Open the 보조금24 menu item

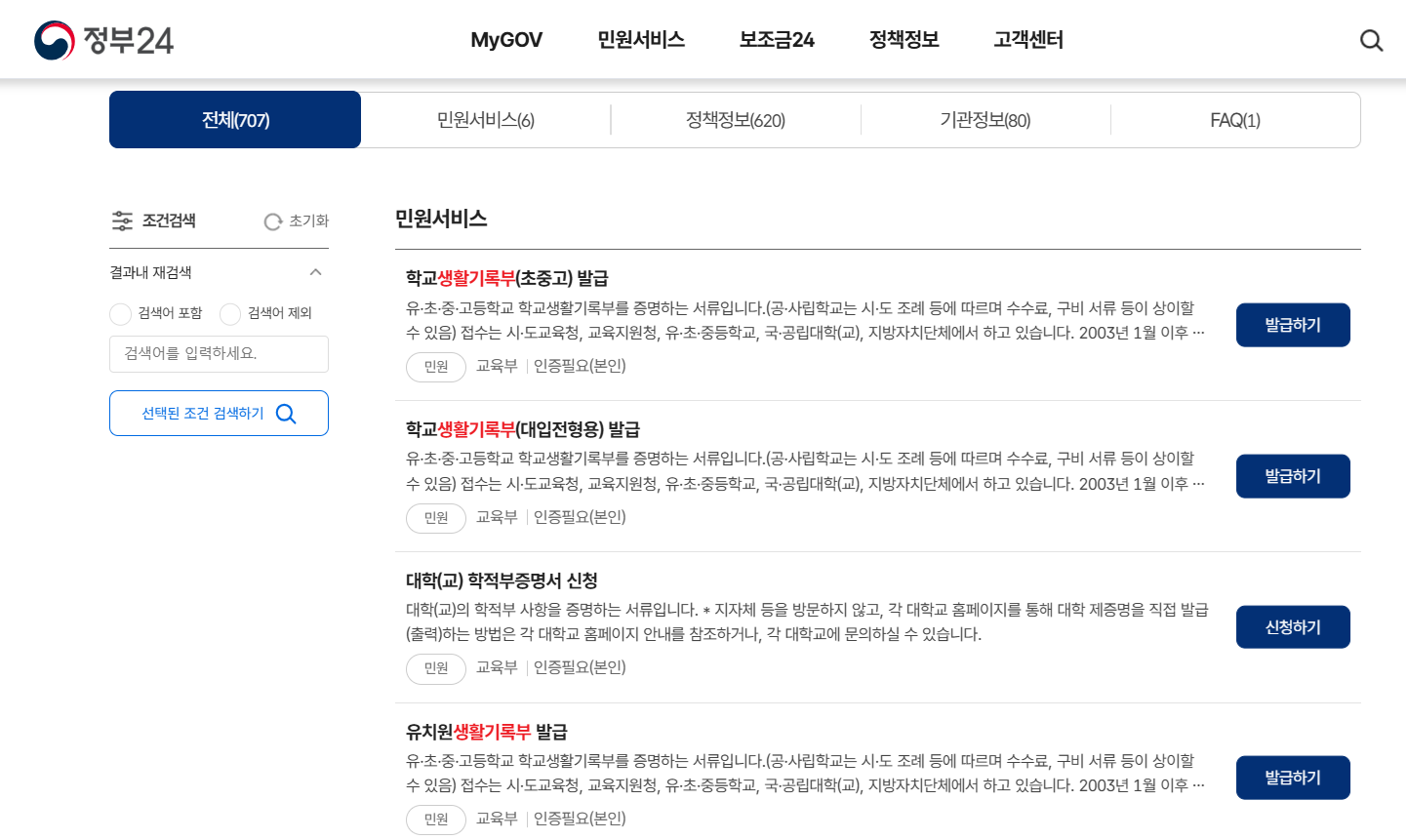tap(776, 40)
